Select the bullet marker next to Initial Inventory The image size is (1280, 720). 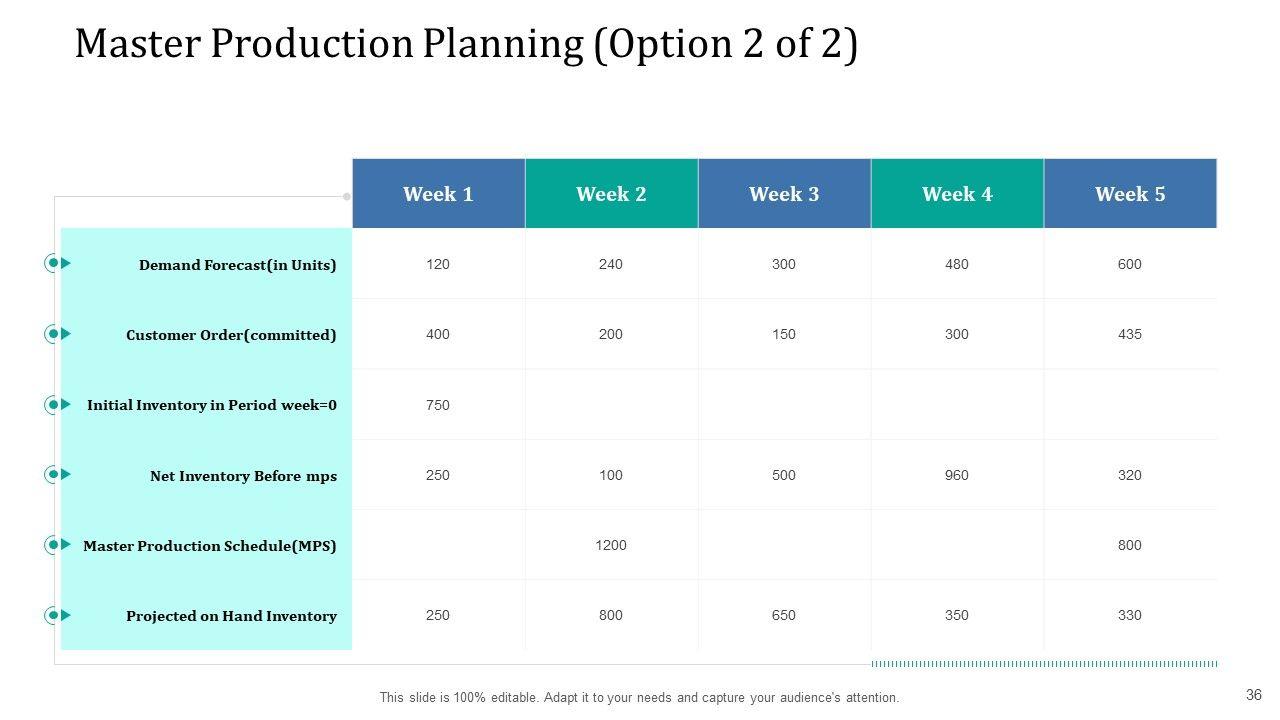pyautogui.click(x=57, y=404)
